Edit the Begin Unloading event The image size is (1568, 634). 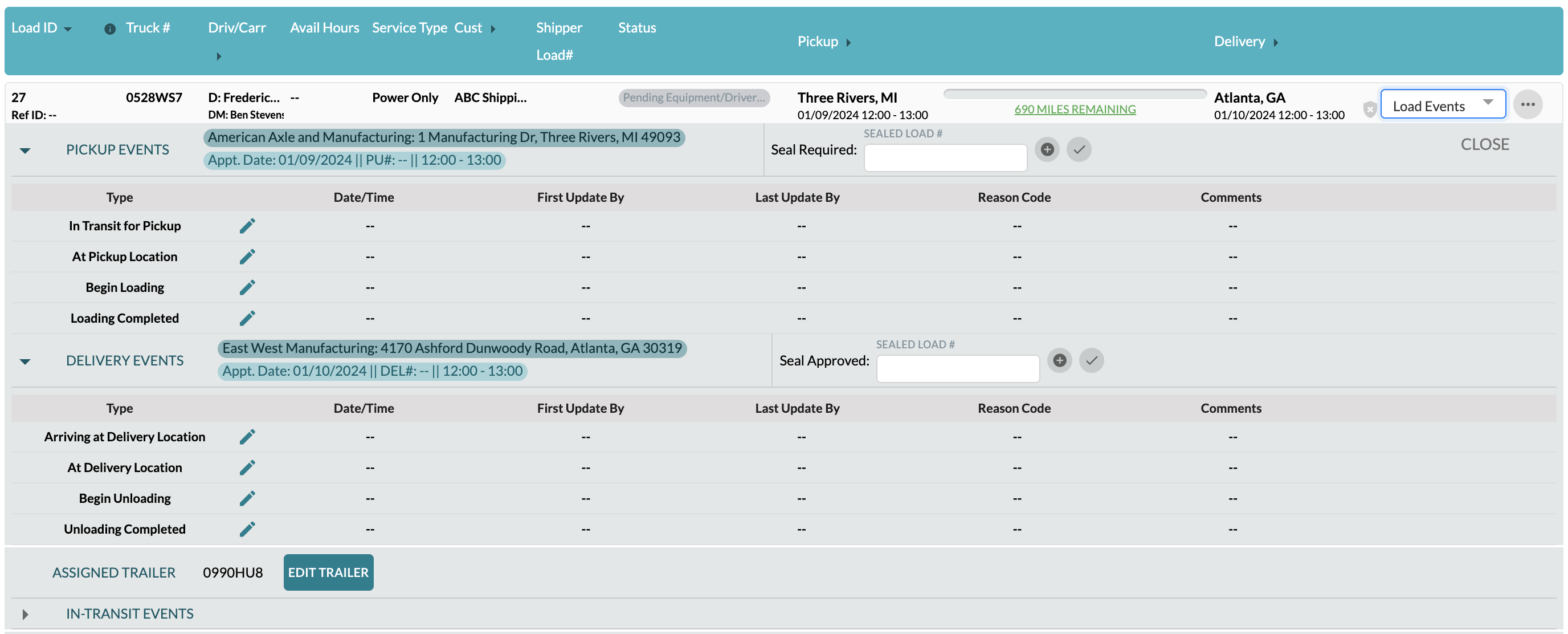(247, 498)
